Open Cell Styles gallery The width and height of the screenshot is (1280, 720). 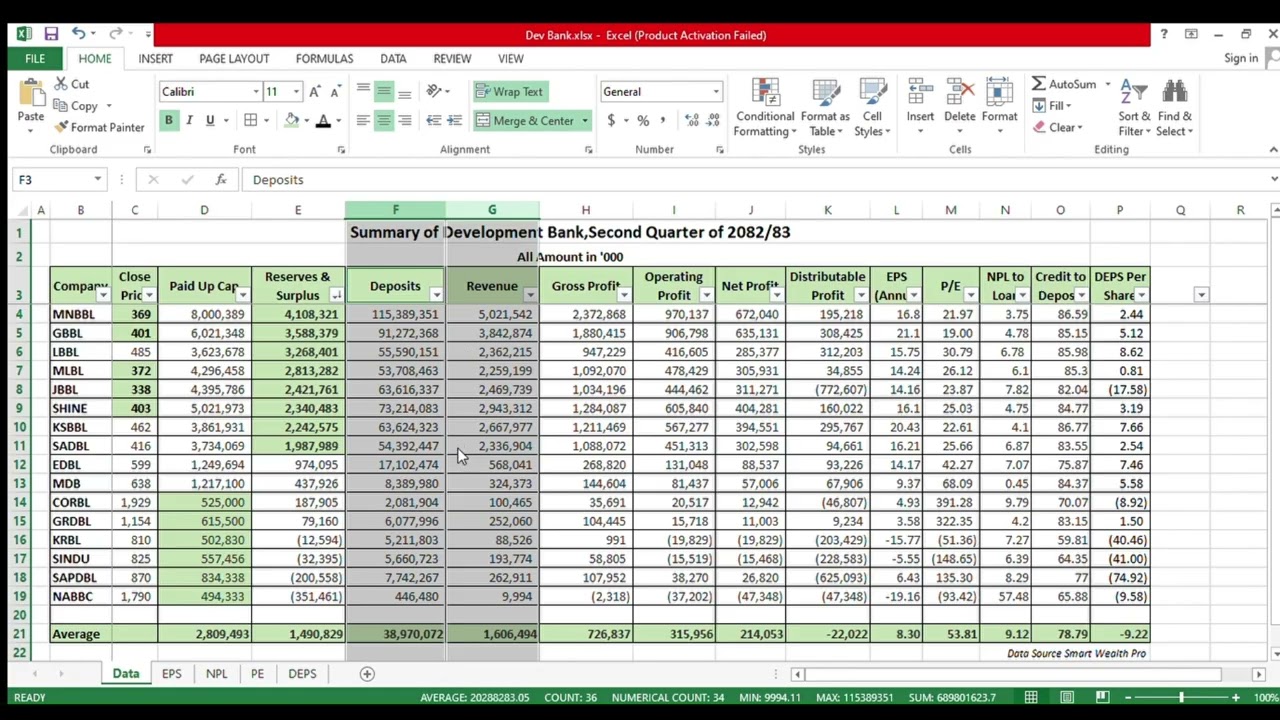(x=872, y=108)
